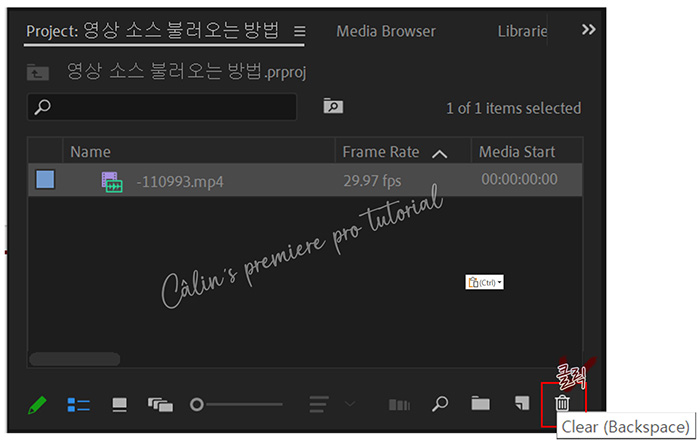700x444 pixels.
Task: Click Automate to Sequence icon
Action: click(399, 405)
